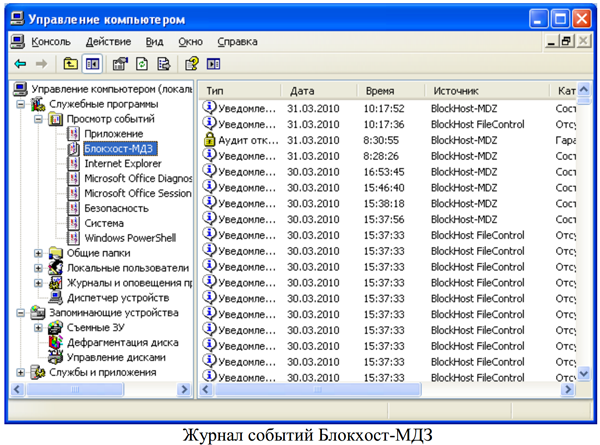600x445 pixels.
Task: Expand the Общие папки node
Action: tap(38, 253)
